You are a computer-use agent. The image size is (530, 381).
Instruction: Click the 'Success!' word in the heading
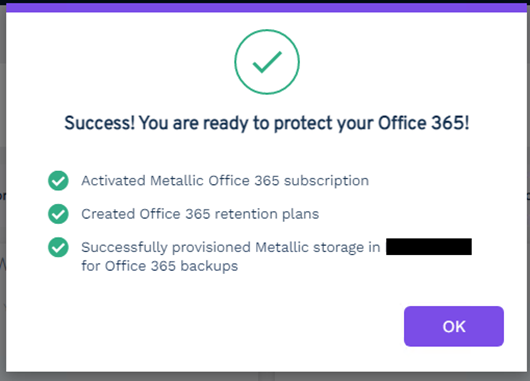coord(100,123)
